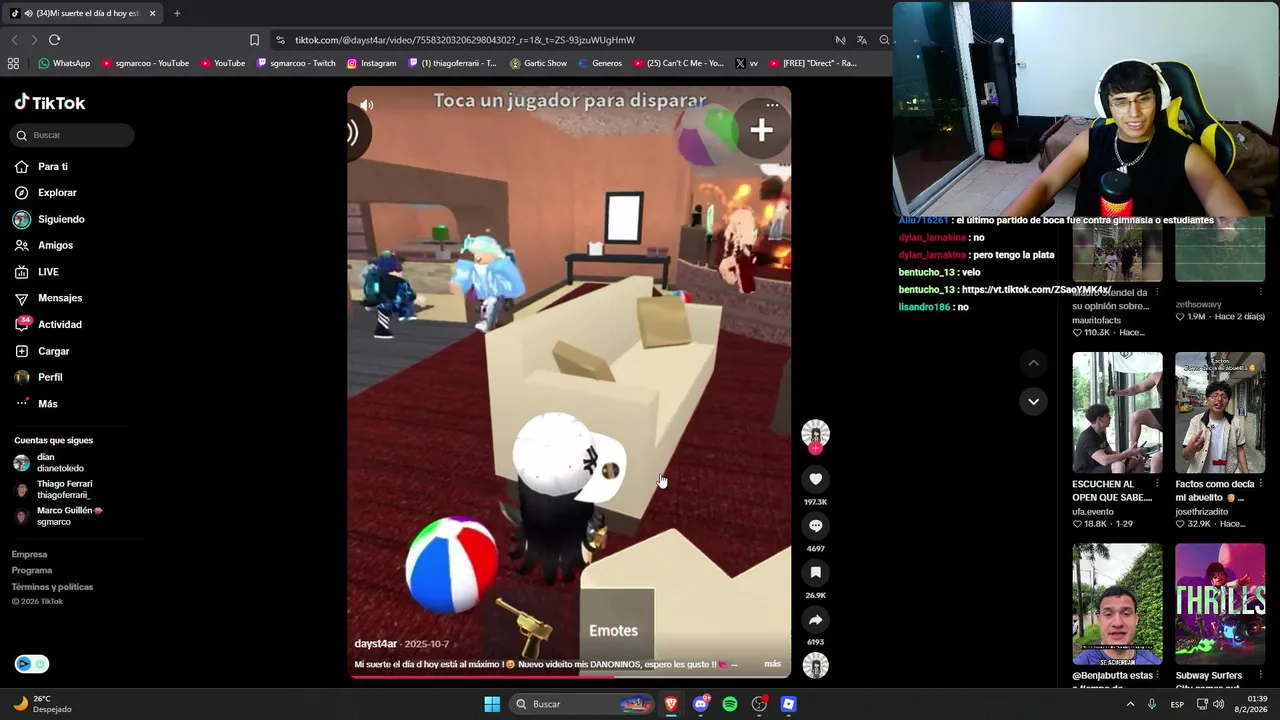Open TikTok home logo
This screenshot has height=720, width=1280.
click(x=50, y=102)
